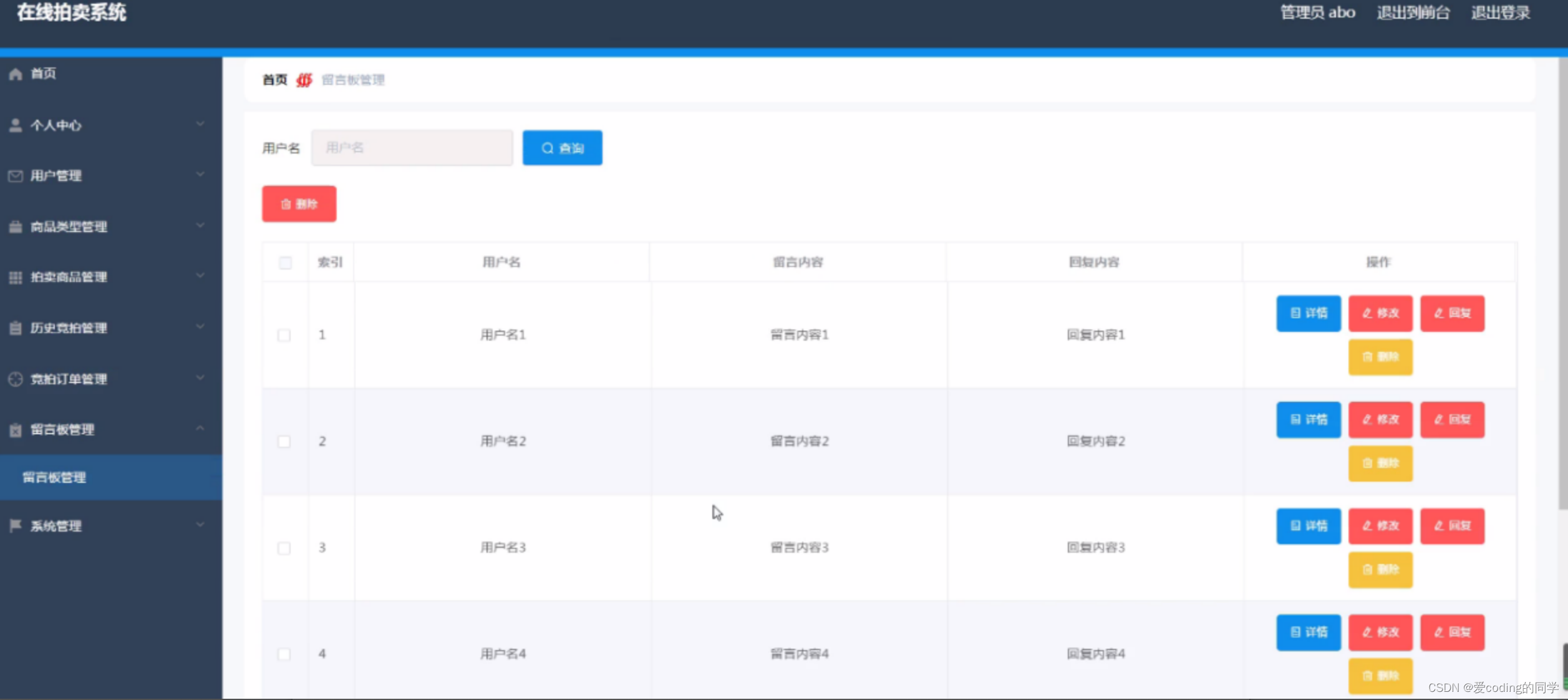Click the briefcase icon for 商品类型管理
This screenshot has width=1568, height=700.
coord(16,226)
